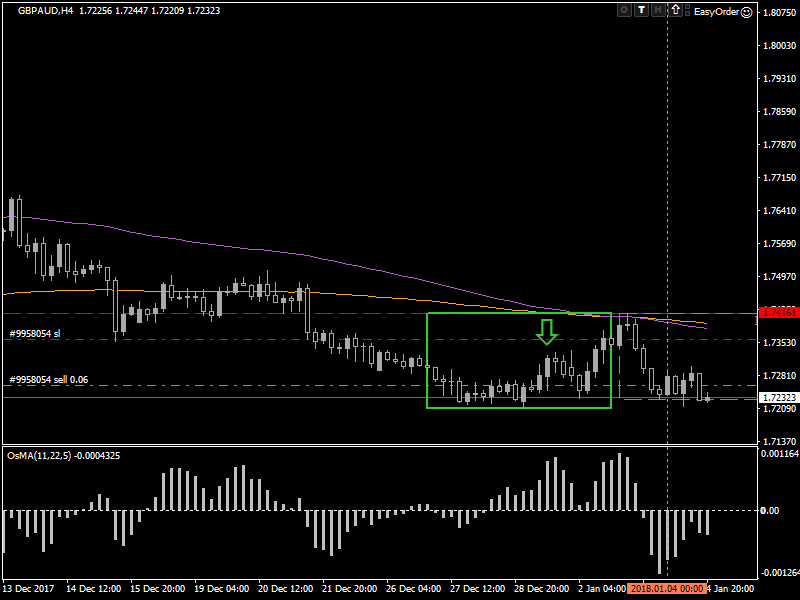Click the T button in the EasyOrder panel
This screenshot has height=600, width=800.
(x=641, y=10)
